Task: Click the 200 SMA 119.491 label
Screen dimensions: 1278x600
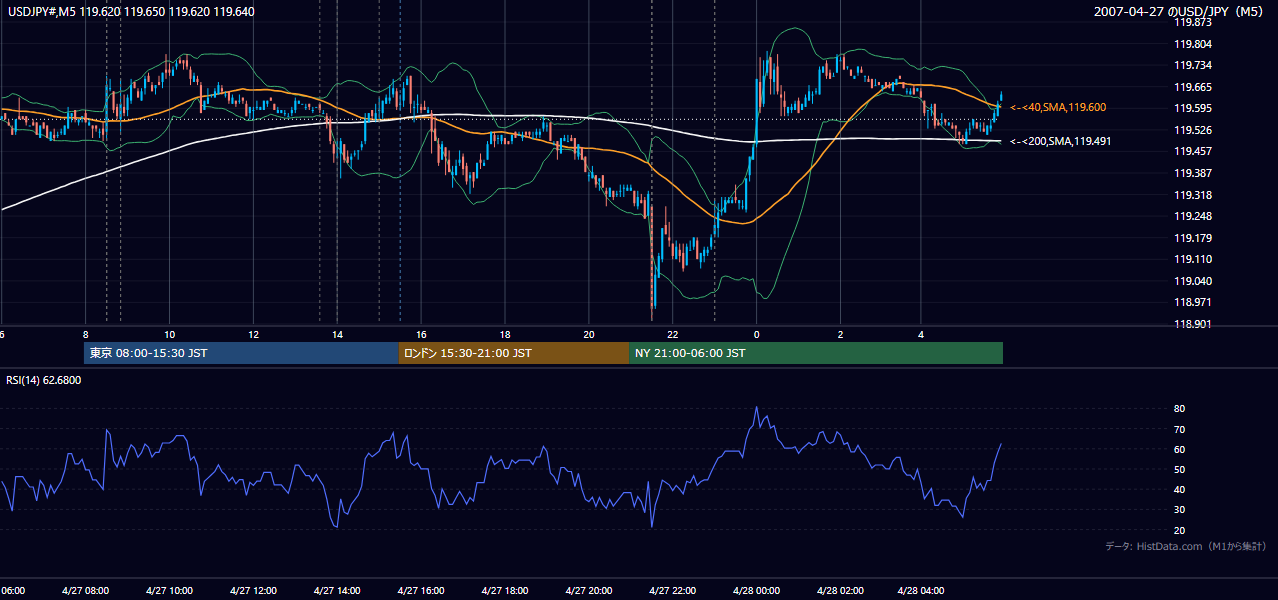Action: click(x=1061, y=141)
